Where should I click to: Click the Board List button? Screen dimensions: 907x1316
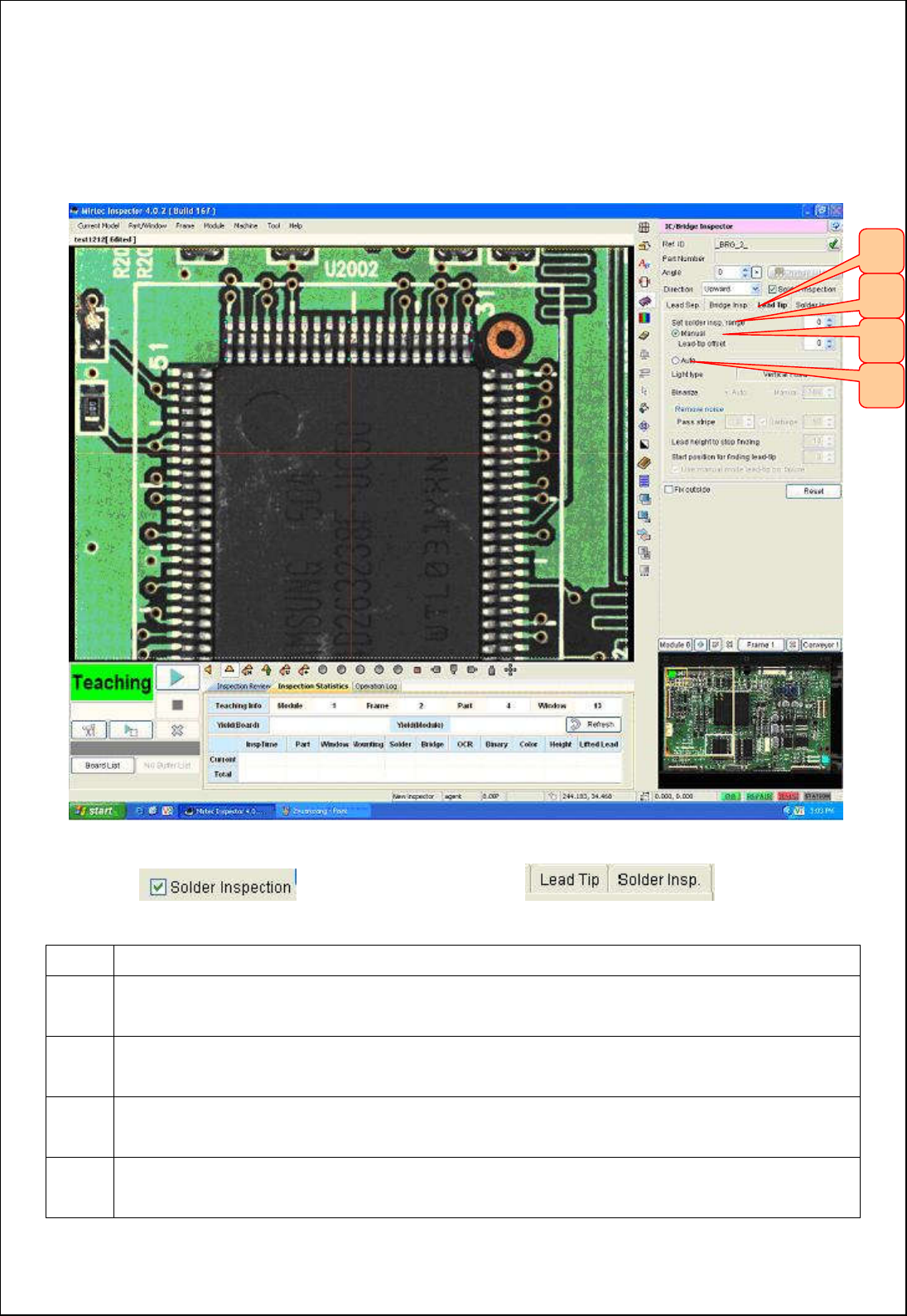[x=103, y=765]
